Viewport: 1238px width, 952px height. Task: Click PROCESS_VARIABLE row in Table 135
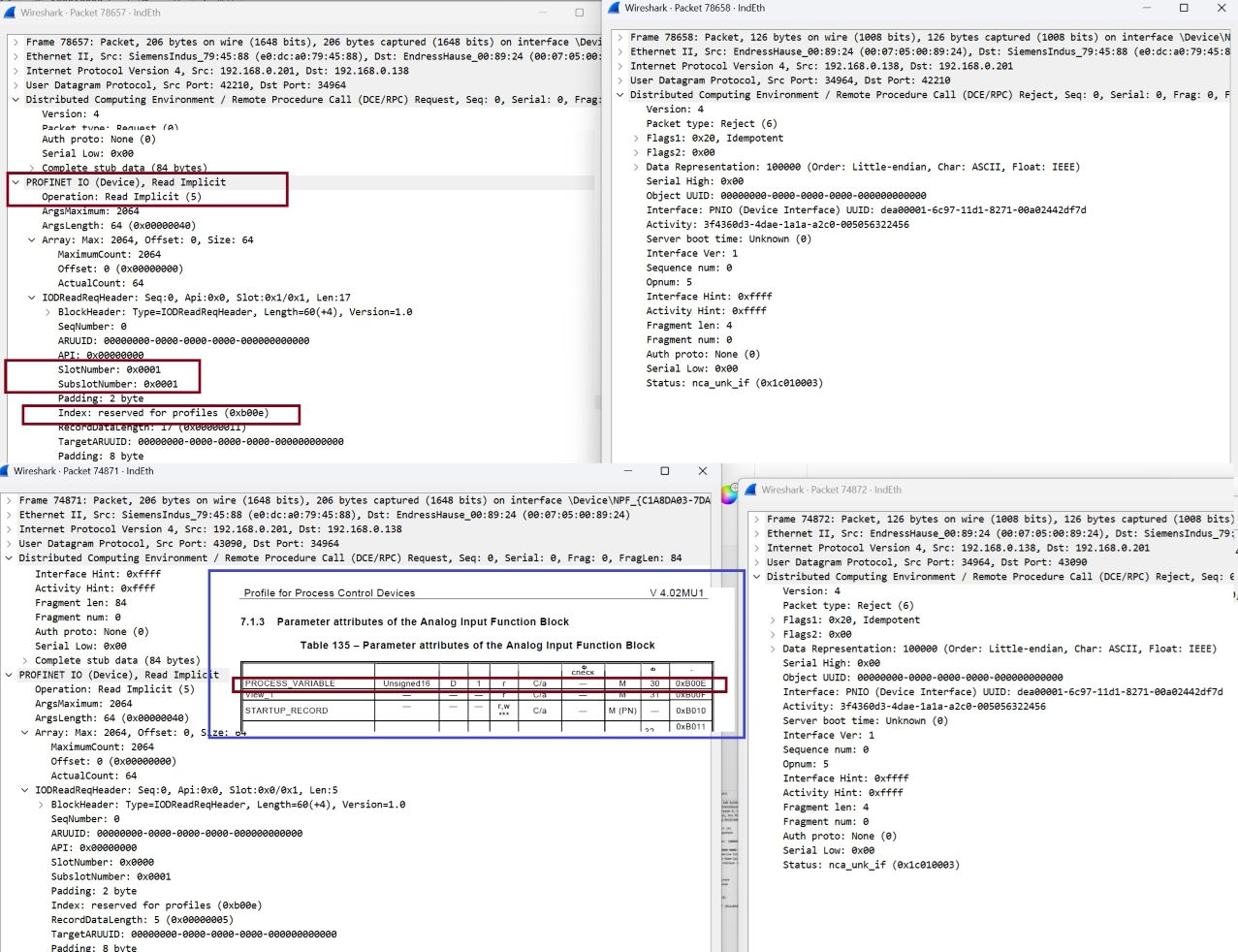pyautogui.click(x=479, y=683)
